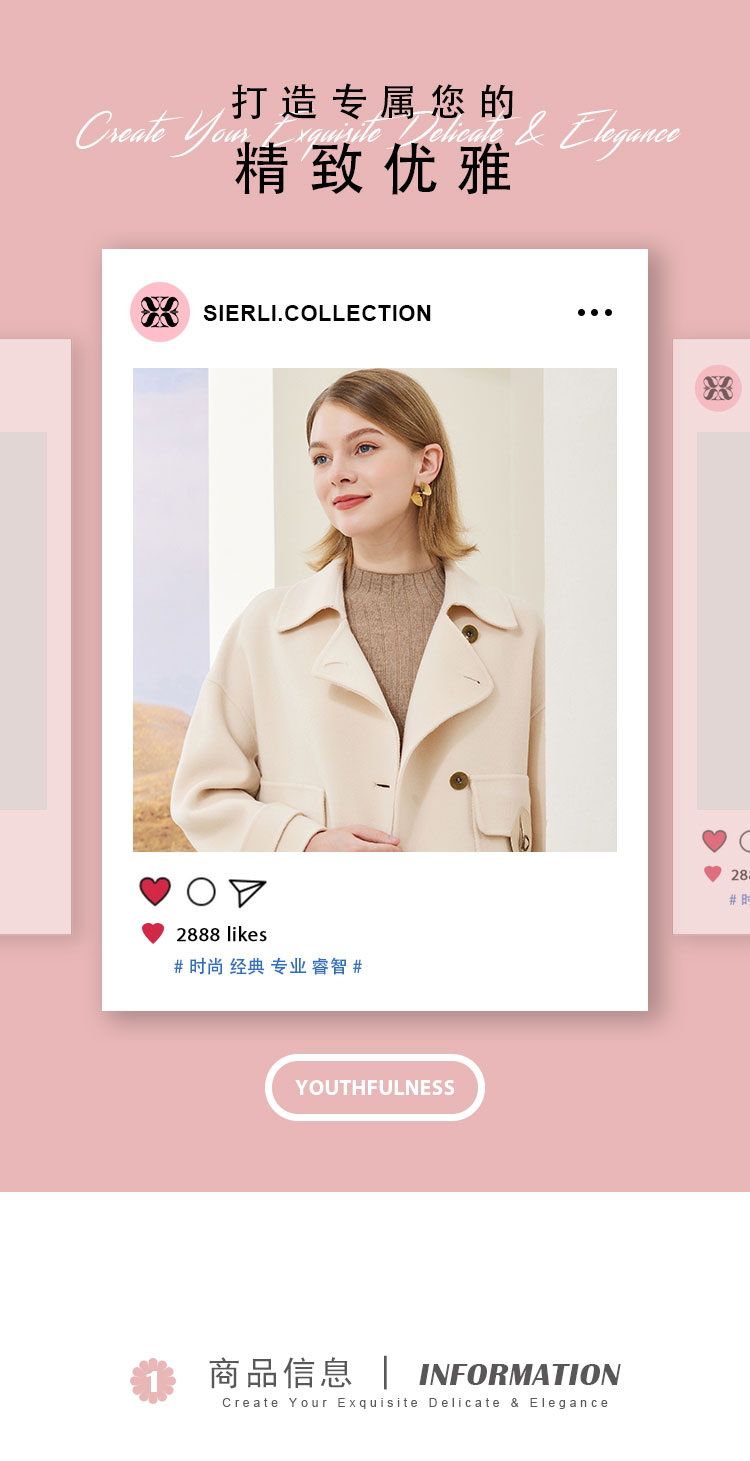Click the model photo in the post
This screenshot has height=1461, width=750.
(x=375, y=610)
